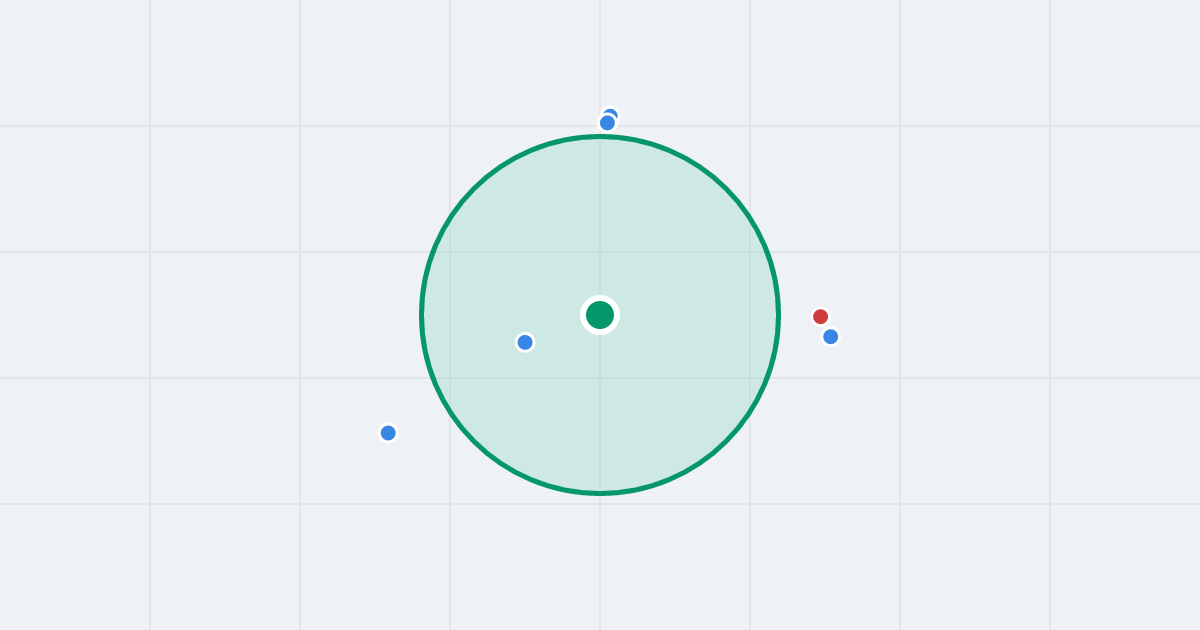Screen dimensions: 1200x630
Task: Select the red dot marker
Action: point(820,316)
